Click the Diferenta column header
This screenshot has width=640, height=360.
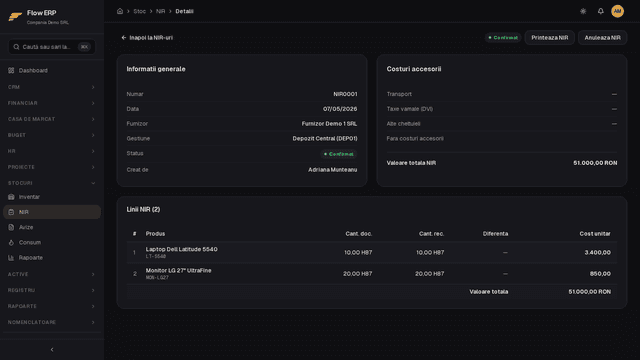coord(495,234)
